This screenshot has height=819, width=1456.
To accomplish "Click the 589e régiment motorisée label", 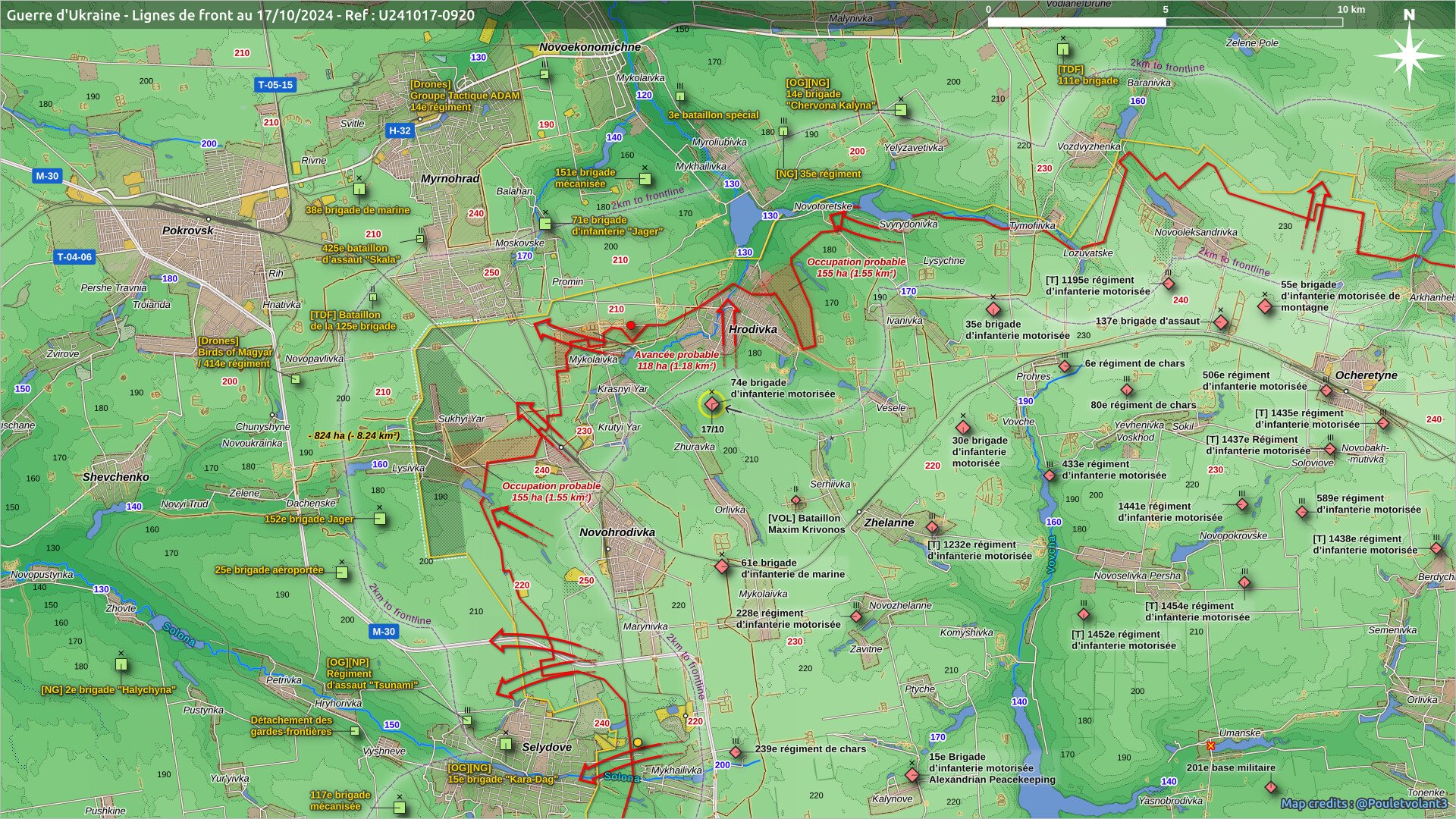I will [1368, 504].
